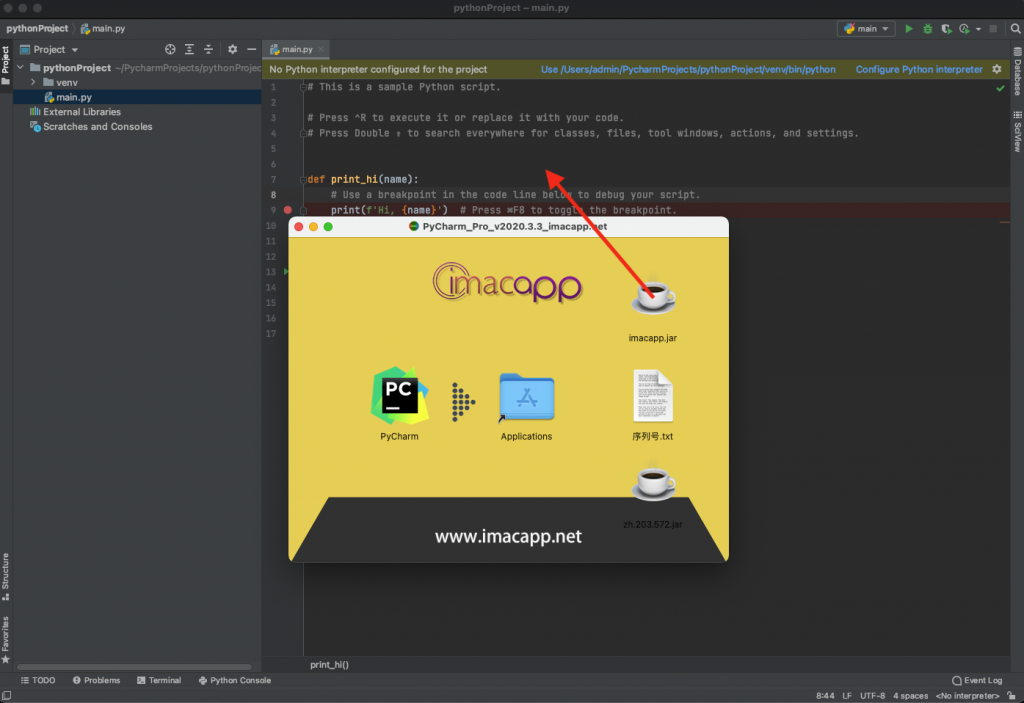Click main.py in navigation breadcrumb

coord(103,29)
